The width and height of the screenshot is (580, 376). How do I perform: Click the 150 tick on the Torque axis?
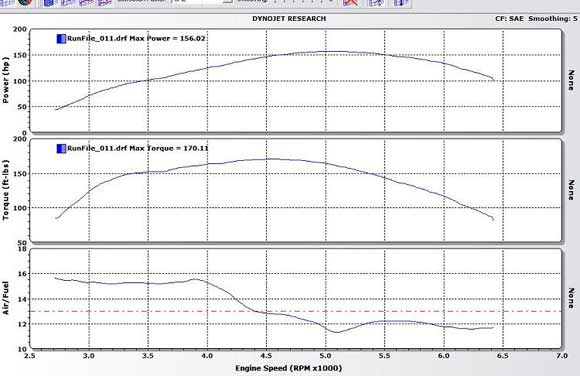[20, 174]
